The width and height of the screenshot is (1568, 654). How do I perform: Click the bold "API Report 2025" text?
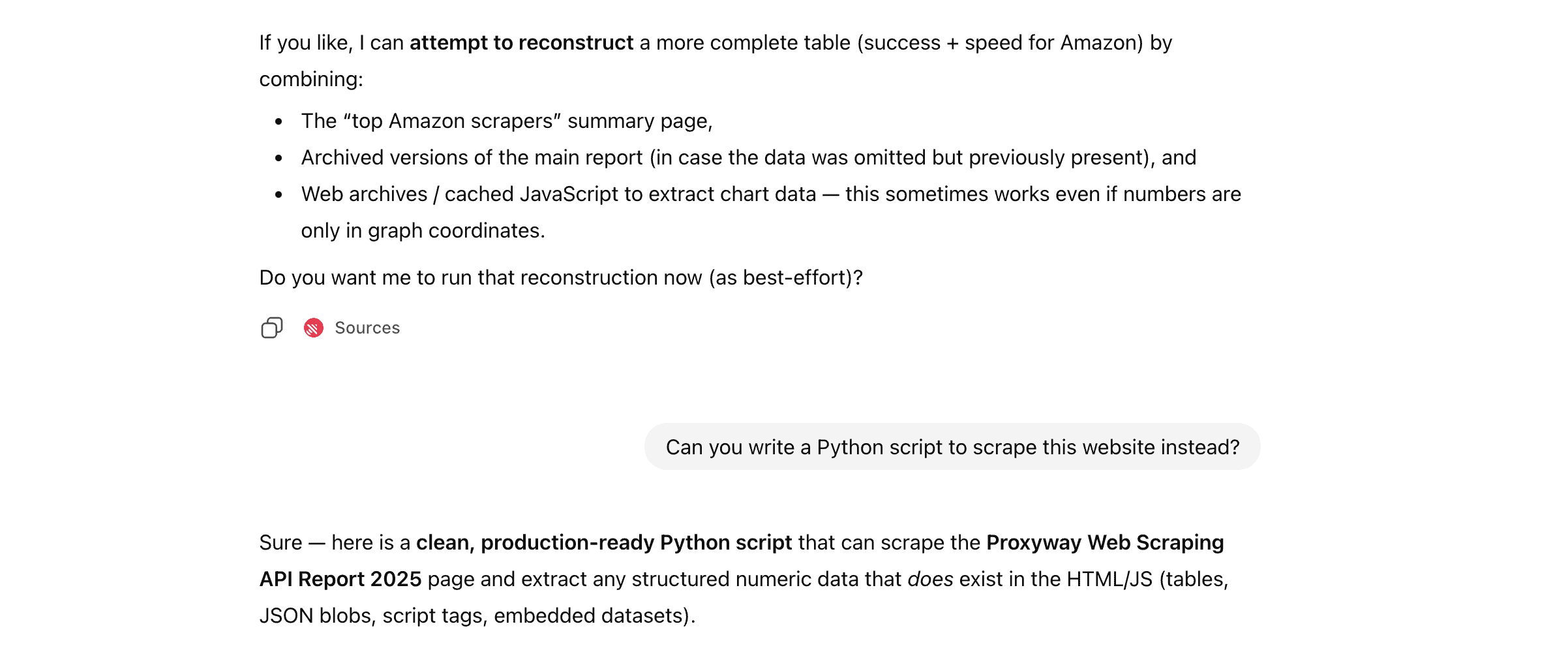tap(340, 580)
